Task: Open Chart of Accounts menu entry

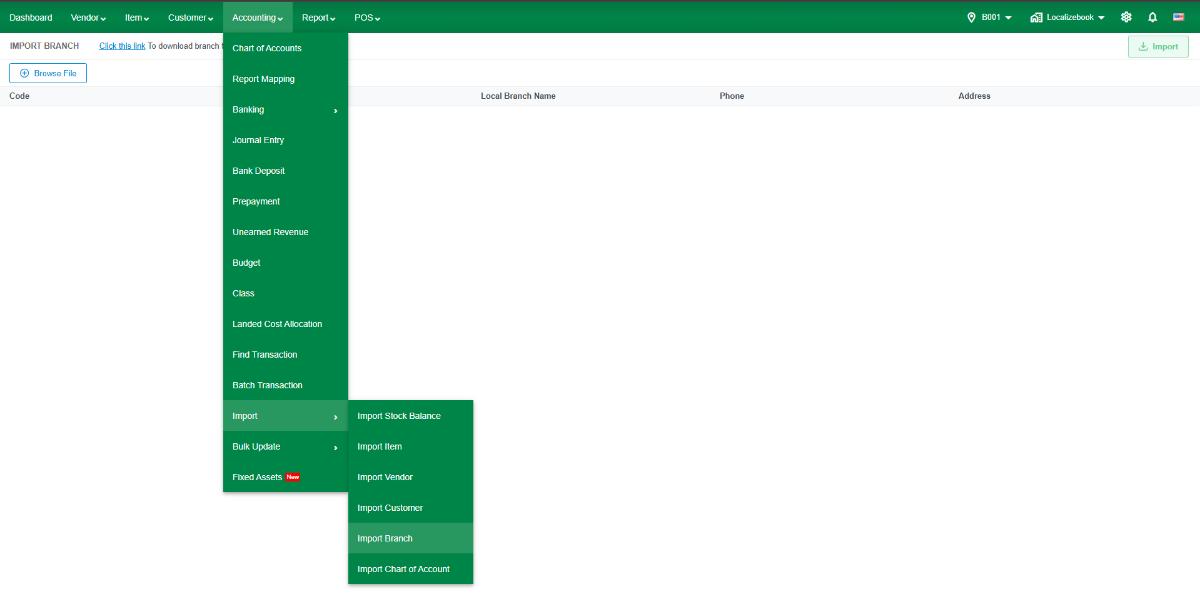Action: tap(285, 48)
